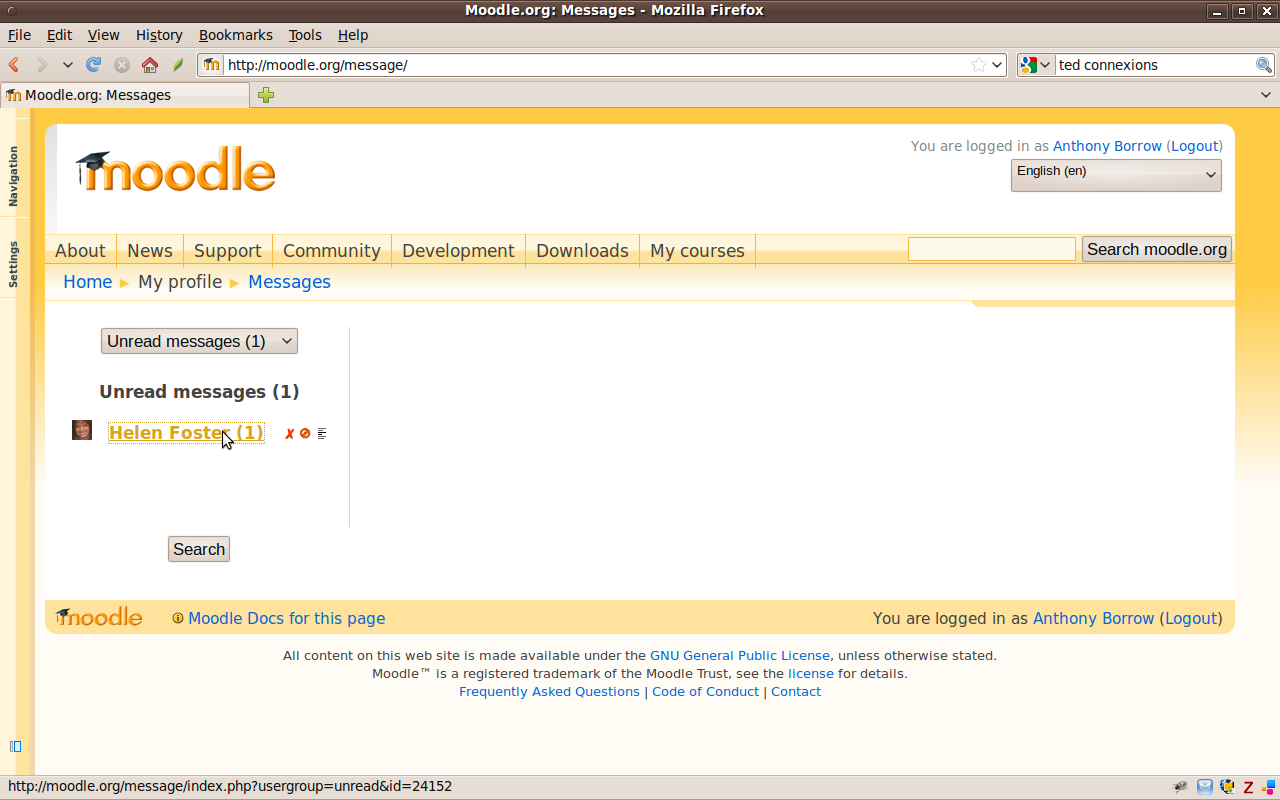The width and height of the screenshot is (1280, 800).
Task: Click the Stop loading icon
Action: [121, 65]
